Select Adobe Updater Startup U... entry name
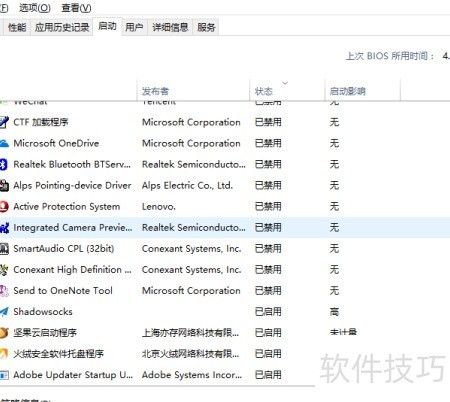 click(x=73, y=375)
